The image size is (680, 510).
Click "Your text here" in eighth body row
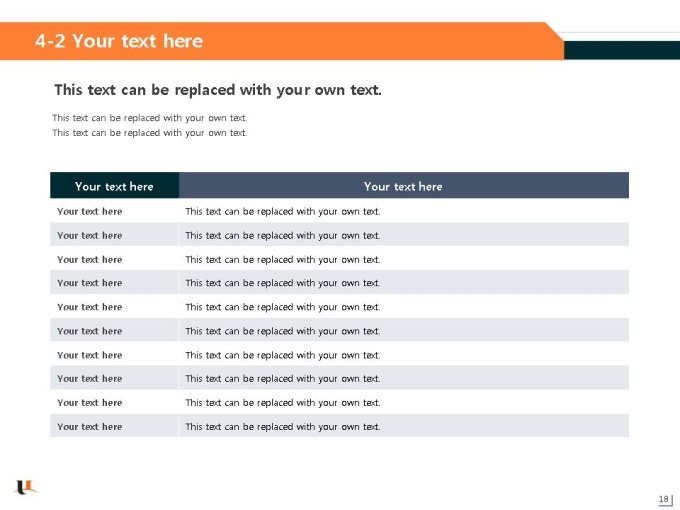coord(90,378)
